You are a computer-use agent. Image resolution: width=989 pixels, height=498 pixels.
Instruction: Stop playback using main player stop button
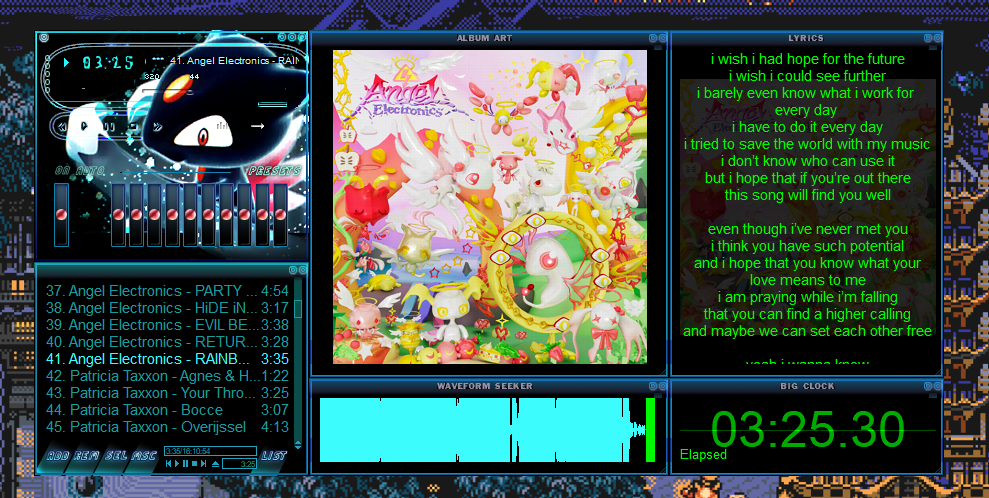(x=133, y=126)
